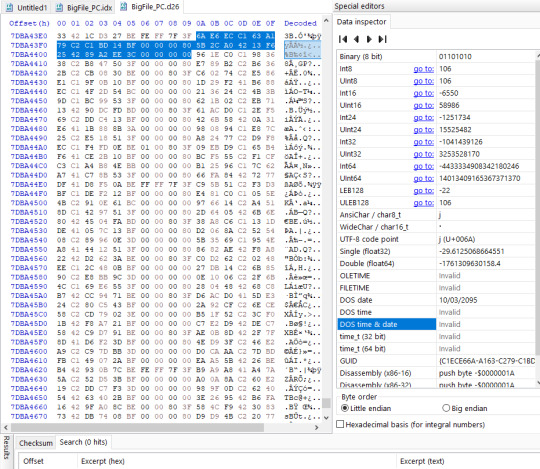Click the ULEB128 go to link
The width and height of the screenshot is (540, 469).
(x=423, y=203)
